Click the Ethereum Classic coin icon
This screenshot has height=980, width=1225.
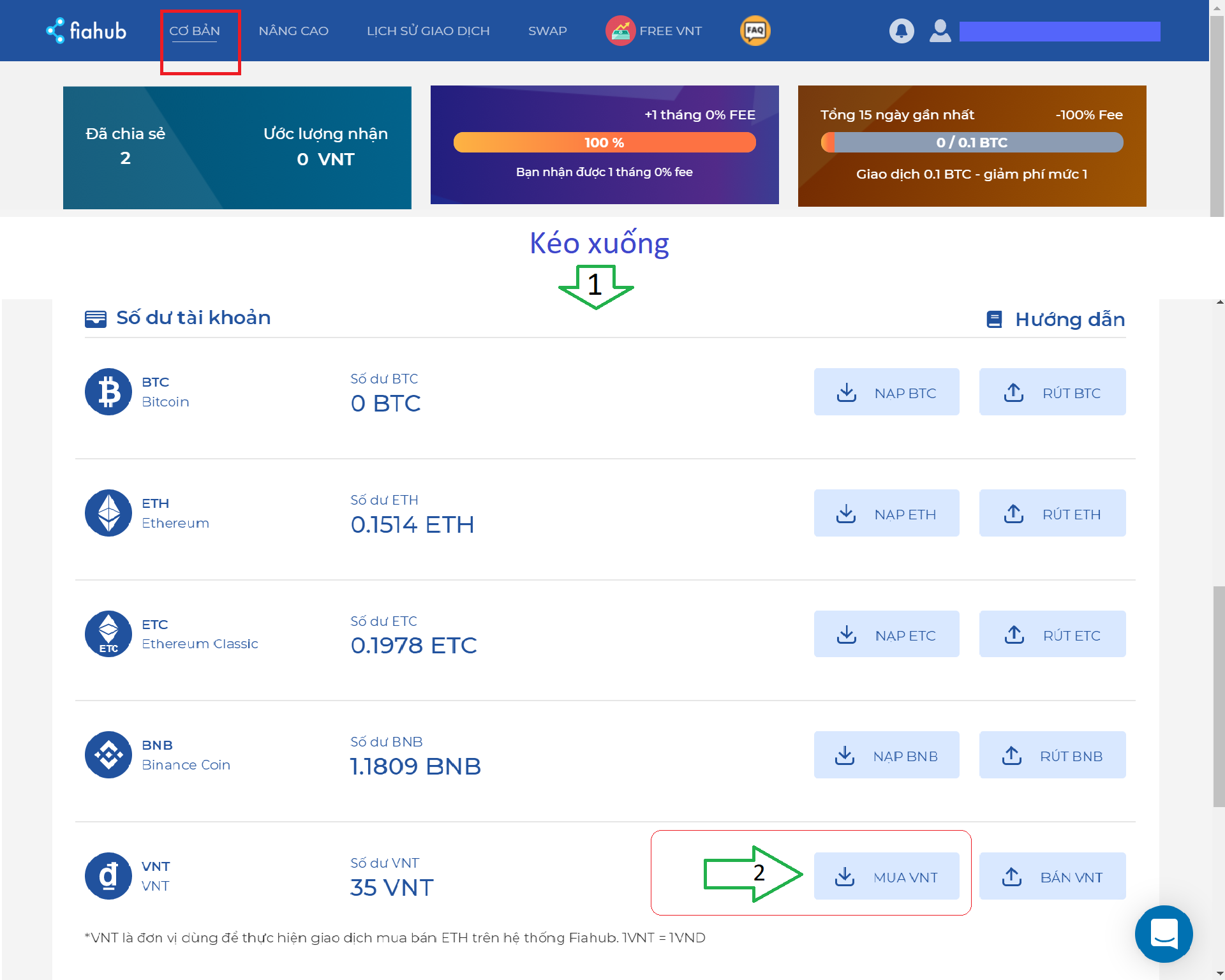pos(108,634)
